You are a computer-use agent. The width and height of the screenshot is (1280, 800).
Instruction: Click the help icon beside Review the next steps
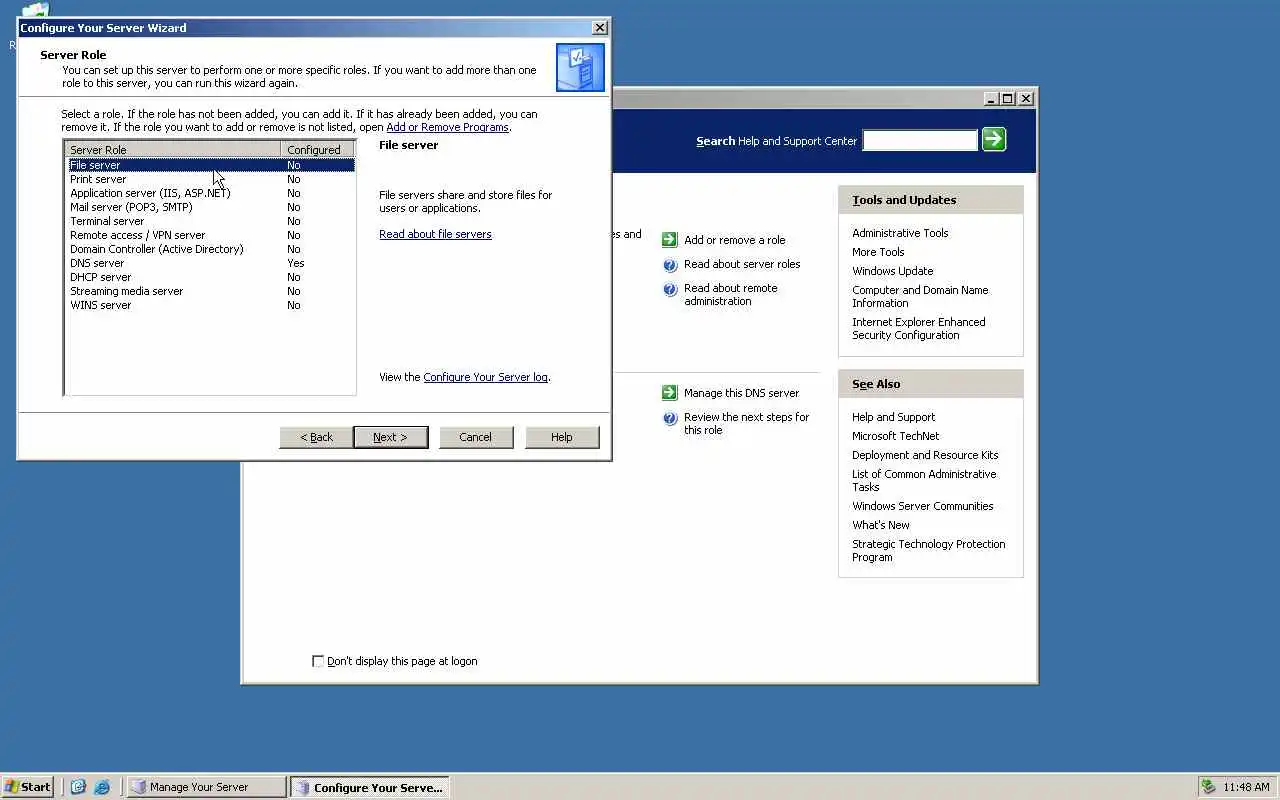670,419
